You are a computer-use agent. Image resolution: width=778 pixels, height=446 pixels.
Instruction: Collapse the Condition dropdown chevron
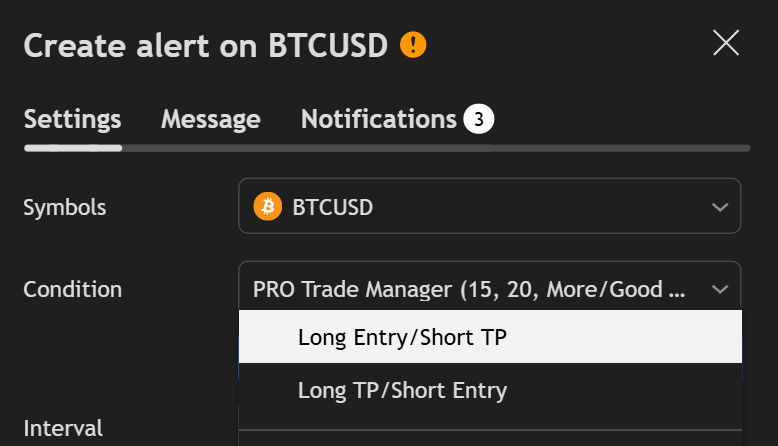[720, 290]
